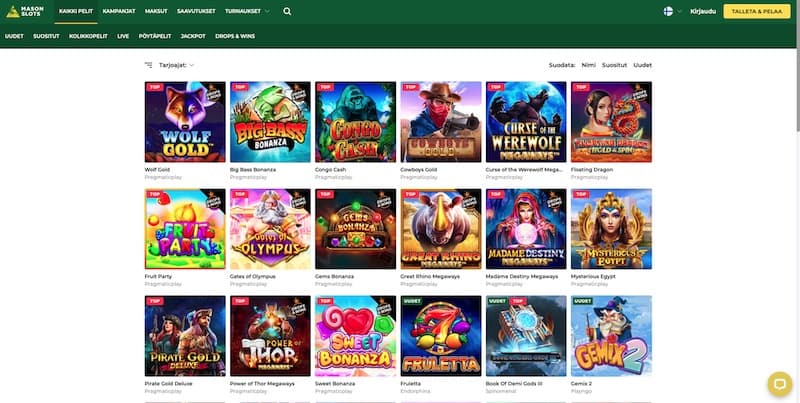Click the Talleta & Pelaa button
Viewport: 800px width, 403px height.
pos(757,11)
